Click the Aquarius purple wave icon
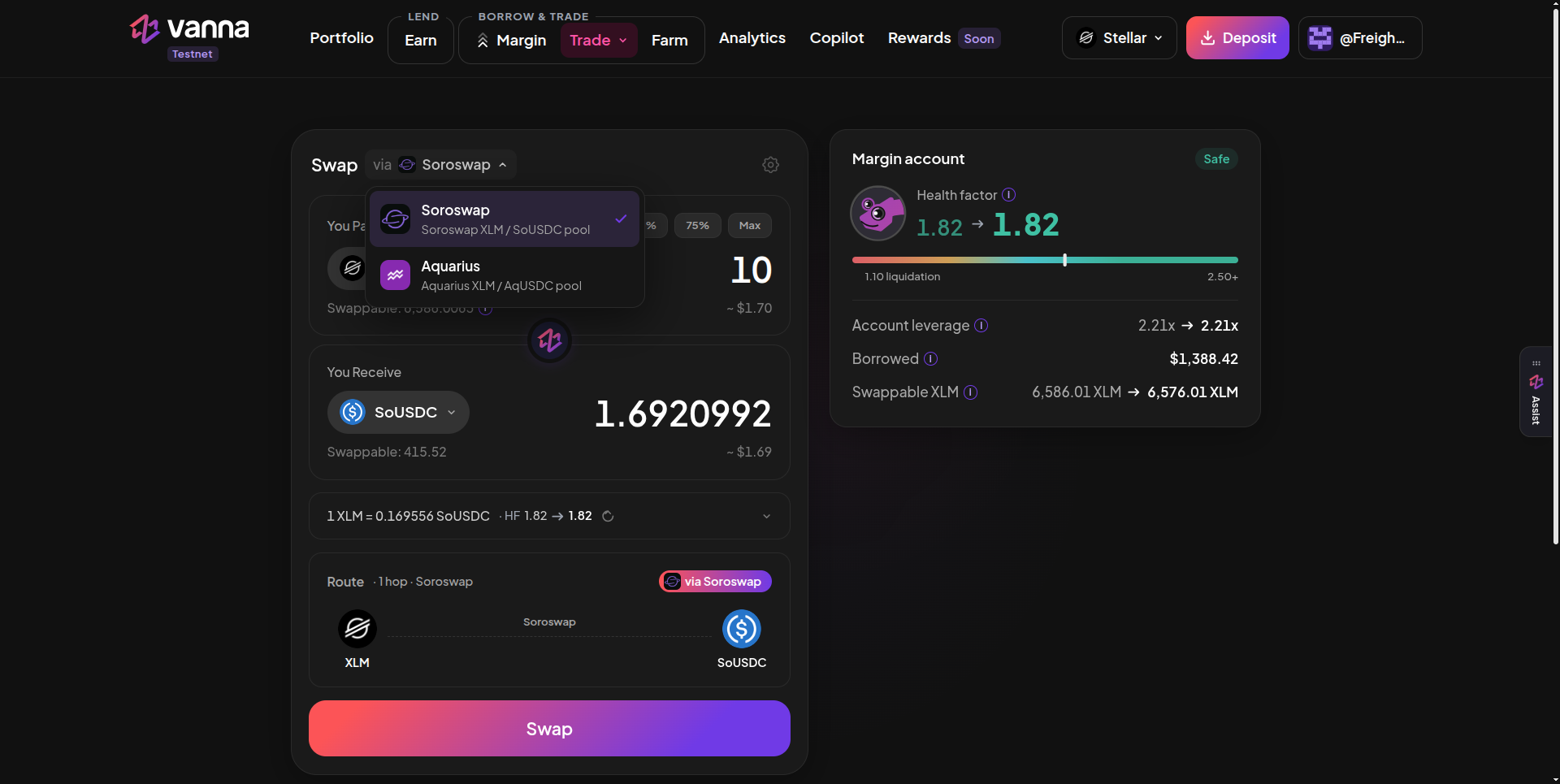 tap(396, 275)
